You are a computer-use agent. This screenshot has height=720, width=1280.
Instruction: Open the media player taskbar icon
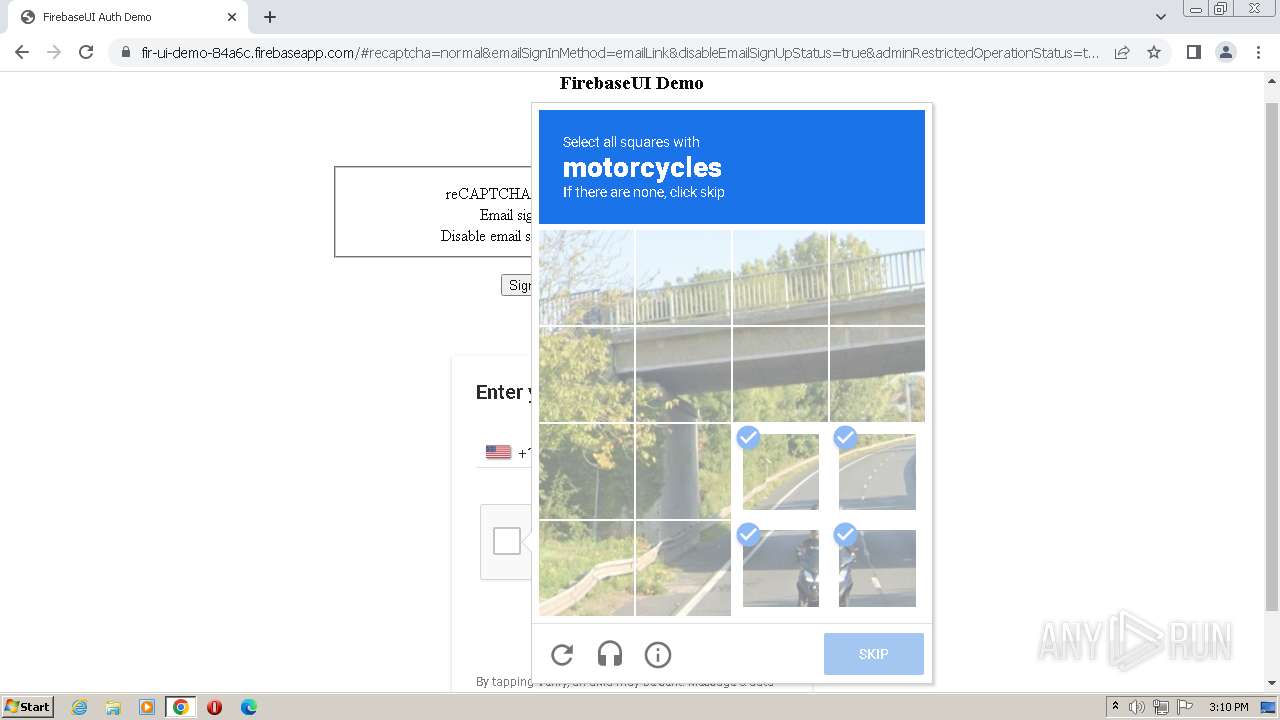pos(147,707)
